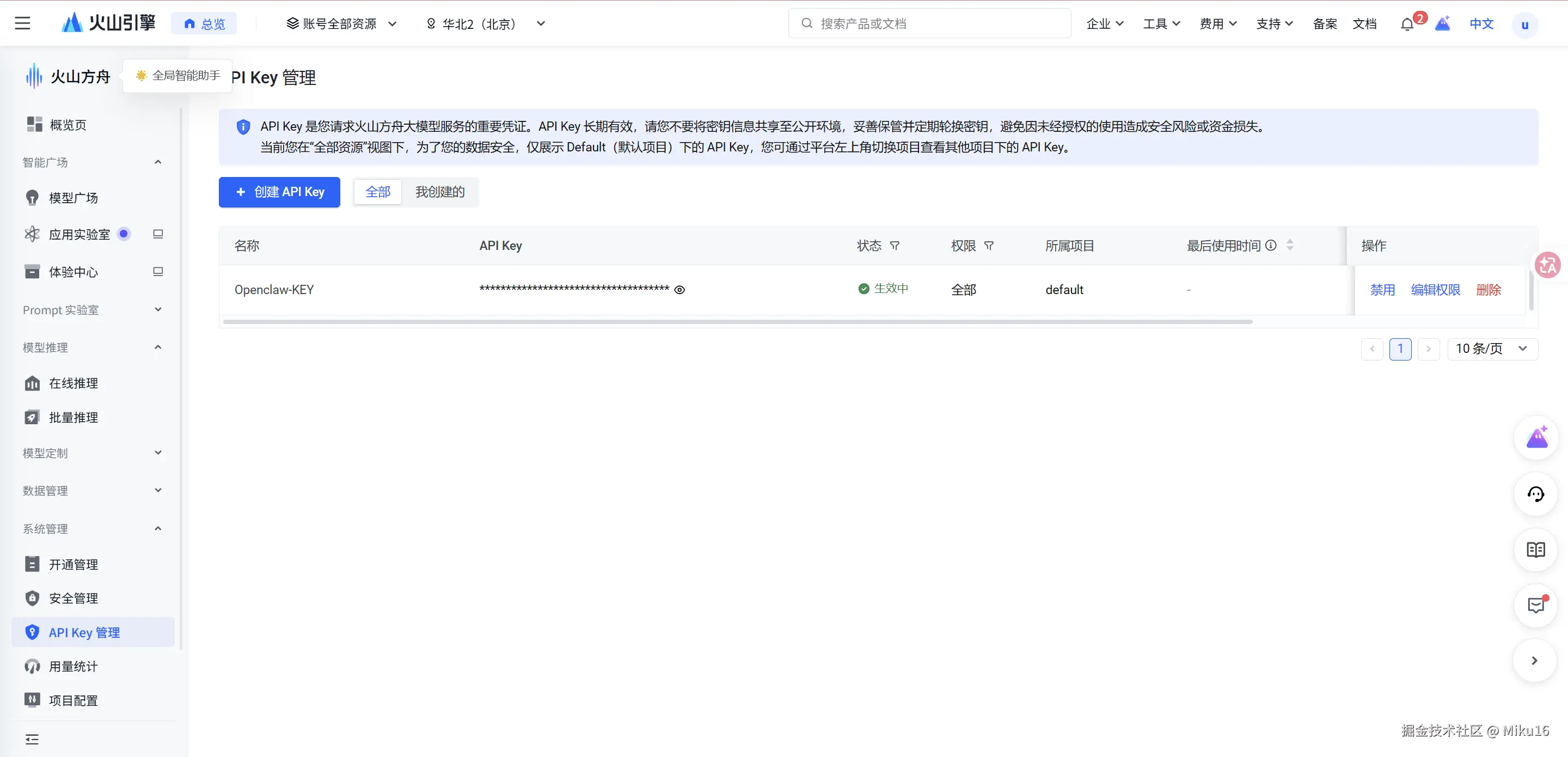
Task: Open the hamburger menu in the top bar
Action: click(22, 23)
